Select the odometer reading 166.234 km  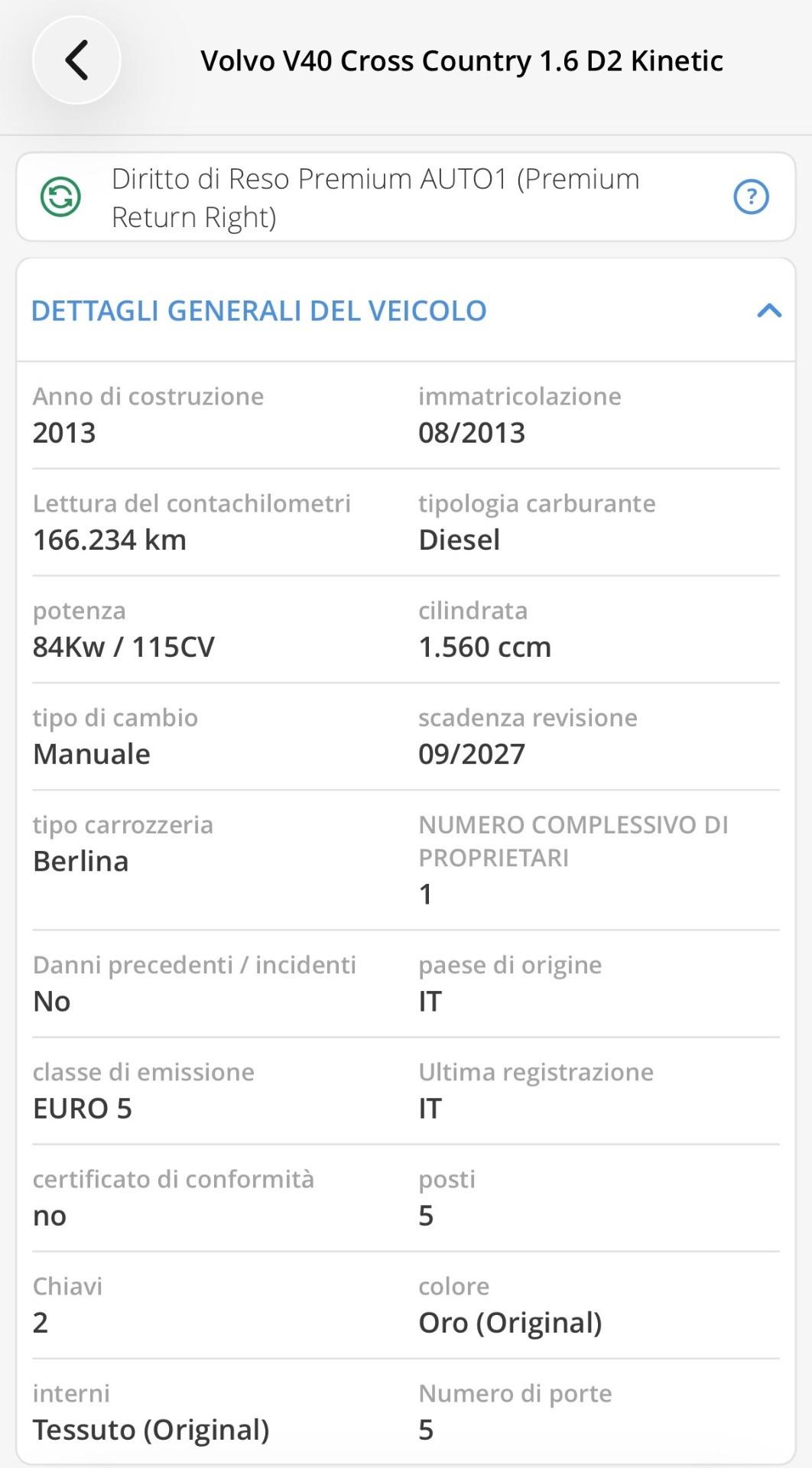109,540
